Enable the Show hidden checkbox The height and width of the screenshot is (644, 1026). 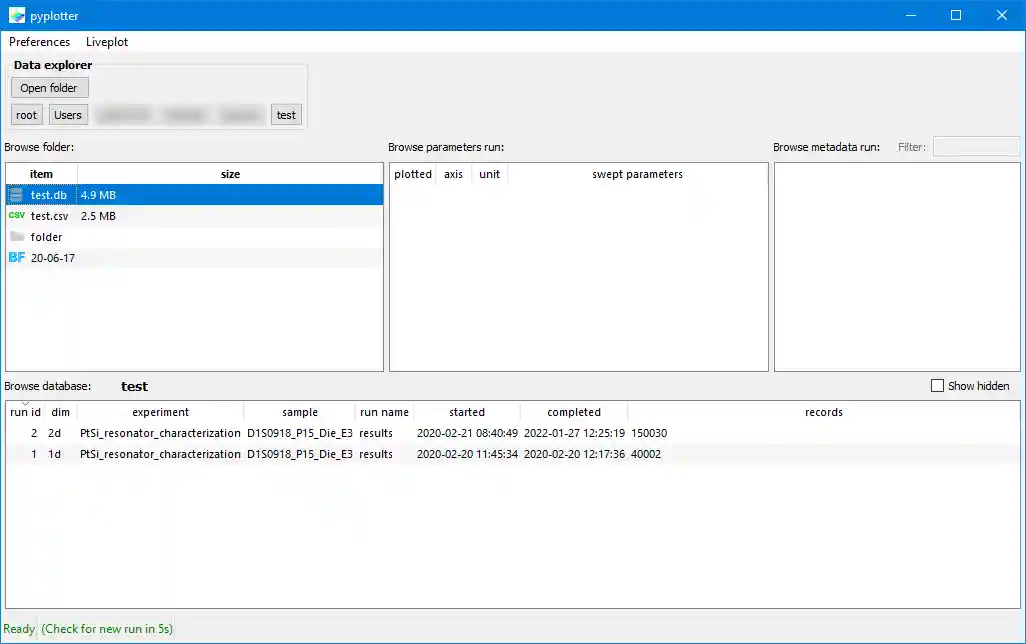[938, 385]
